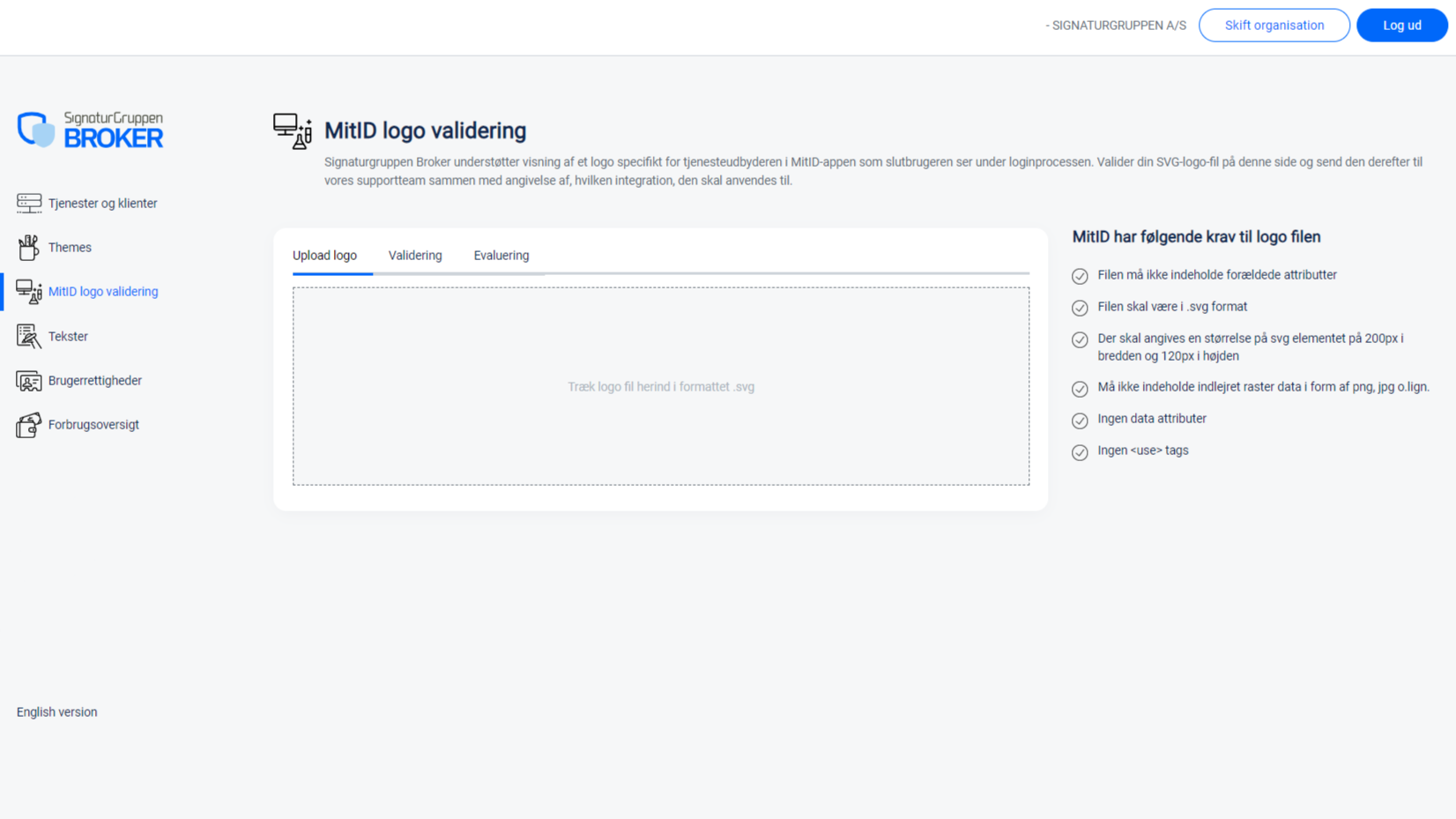Click the Tekster document icon

28,336
